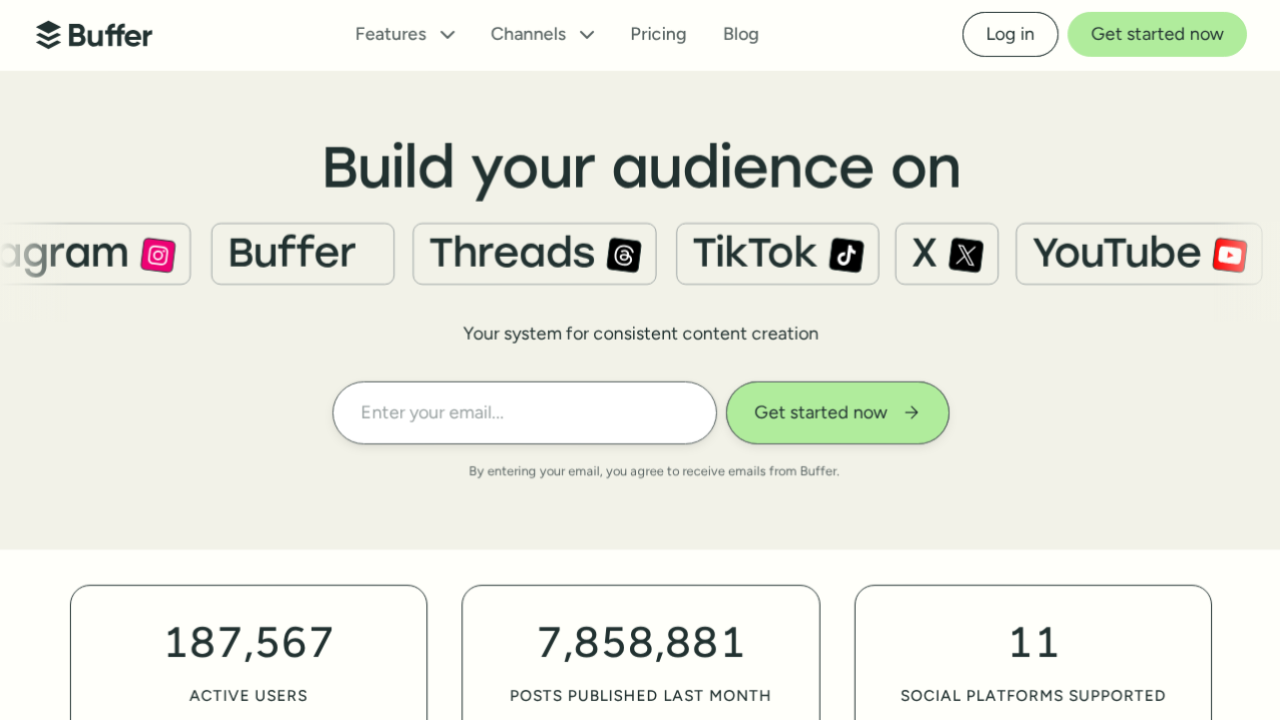Focus the Enter your email field
Image resolution: width=1280 pixels, height=720 pixels.
tap(525, 412)
